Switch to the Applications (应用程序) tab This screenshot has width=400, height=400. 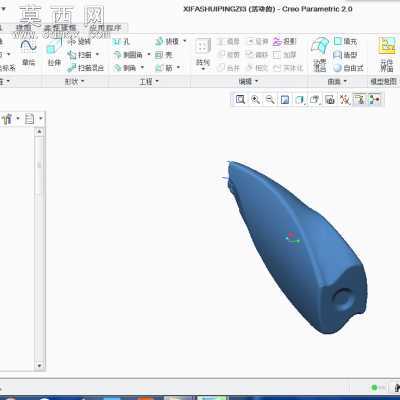click(x=105, y=28)
